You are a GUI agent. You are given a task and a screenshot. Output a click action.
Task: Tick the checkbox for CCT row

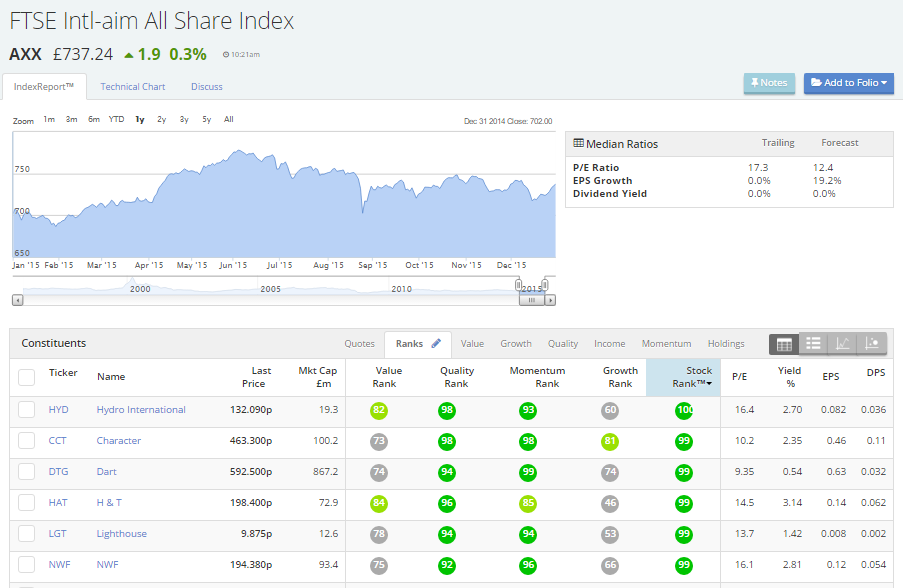point(26,441)
